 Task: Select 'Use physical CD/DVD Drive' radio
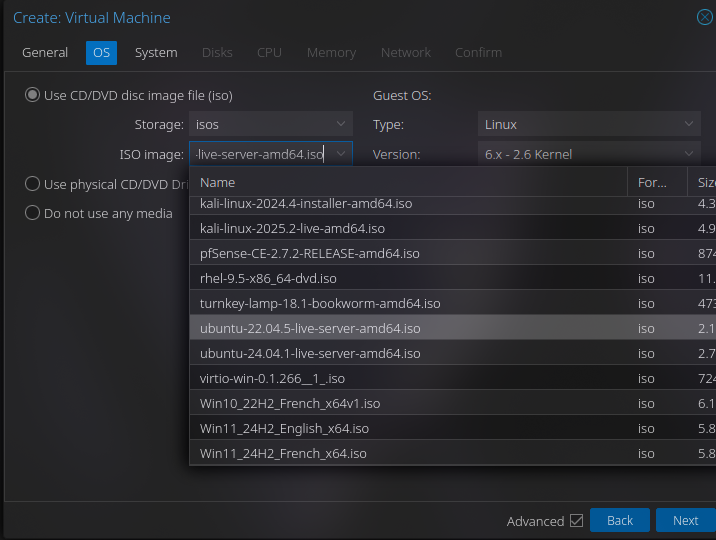[x=33, y=184]
